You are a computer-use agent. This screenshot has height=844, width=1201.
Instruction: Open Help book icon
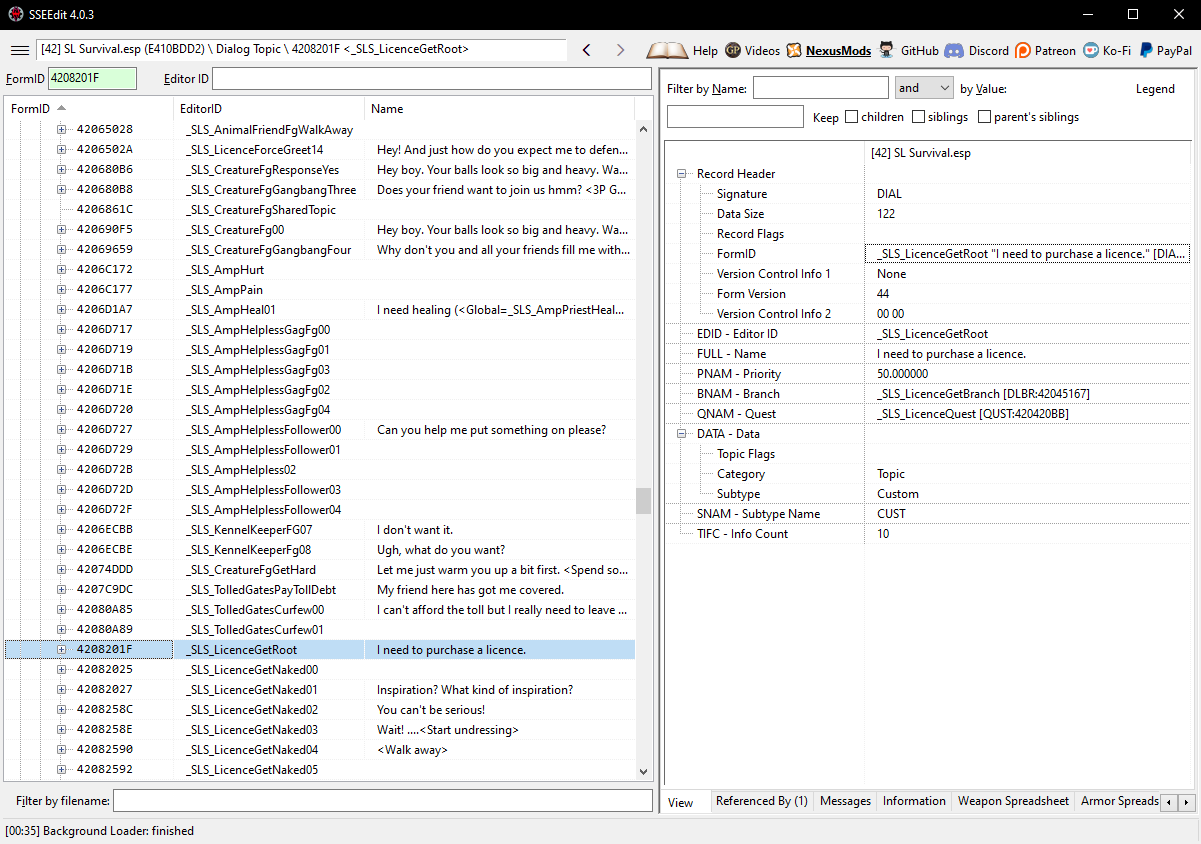[682, 50]
